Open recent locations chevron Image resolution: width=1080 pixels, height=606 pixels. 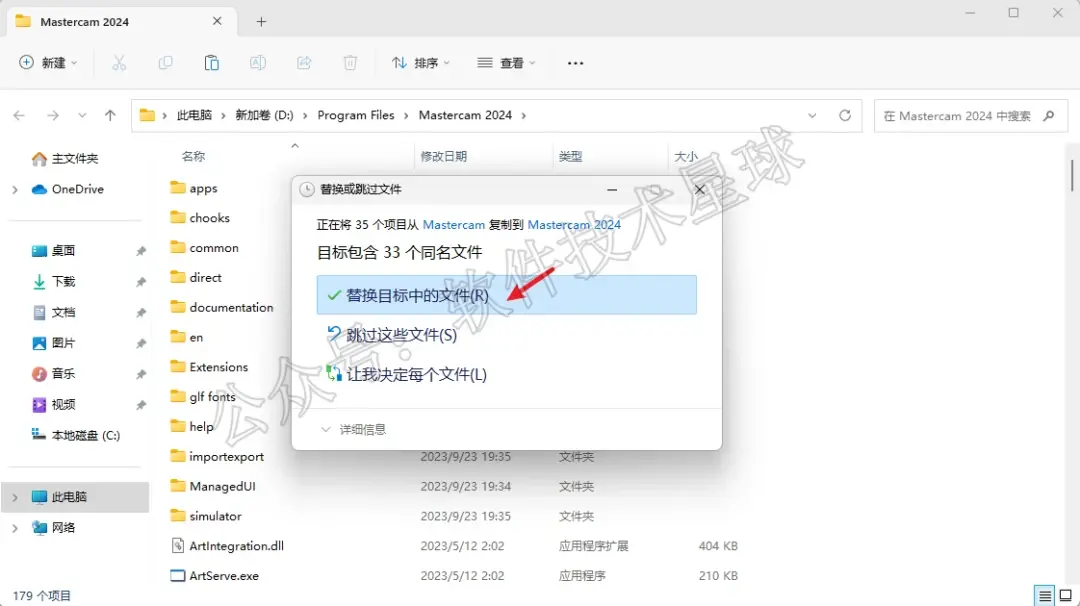(x=82, y=115)
